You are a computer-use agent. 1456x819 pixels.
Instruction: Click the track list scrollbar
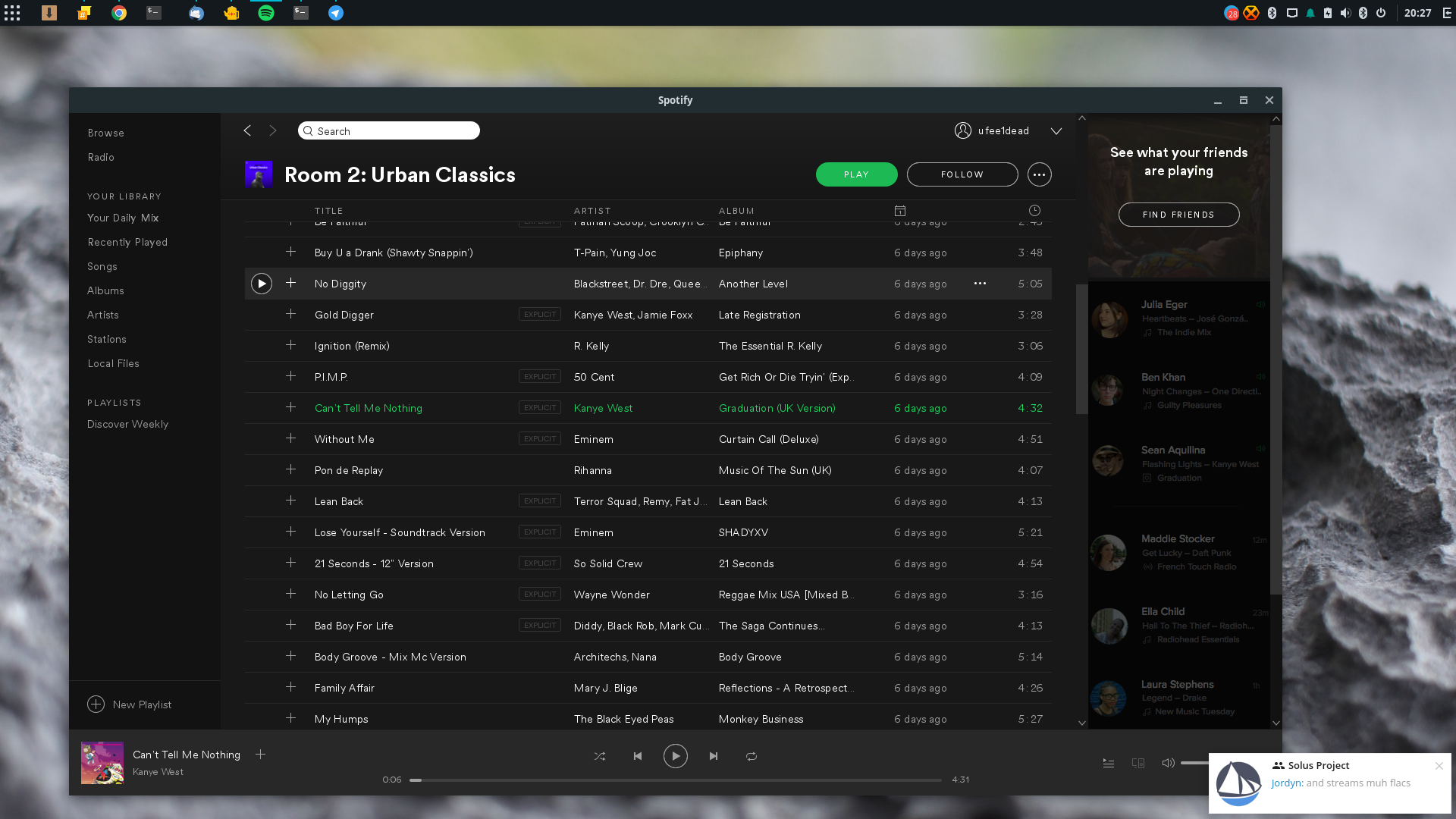(1082, 349)
